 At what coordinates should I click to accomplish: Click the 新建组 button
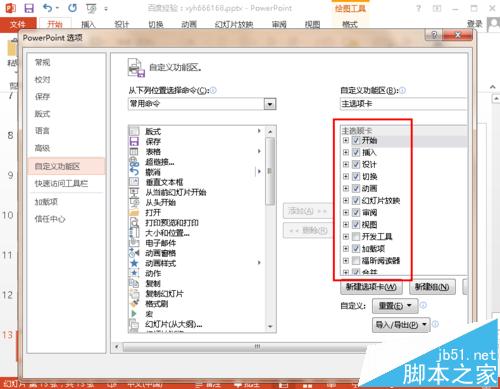(432, 287)
